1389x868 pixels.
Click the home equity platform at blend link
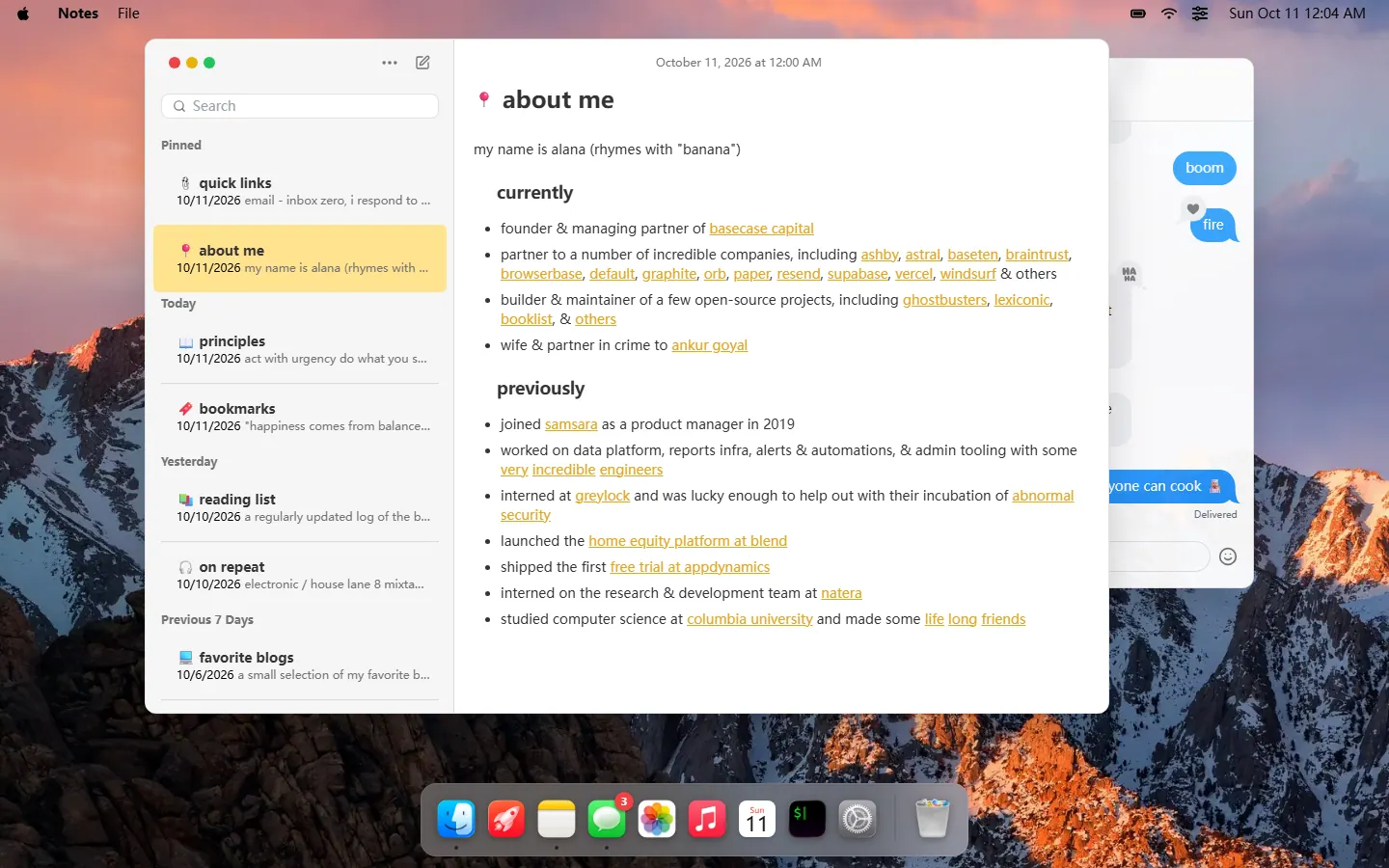pyautogui.click(x=688, y=541)
